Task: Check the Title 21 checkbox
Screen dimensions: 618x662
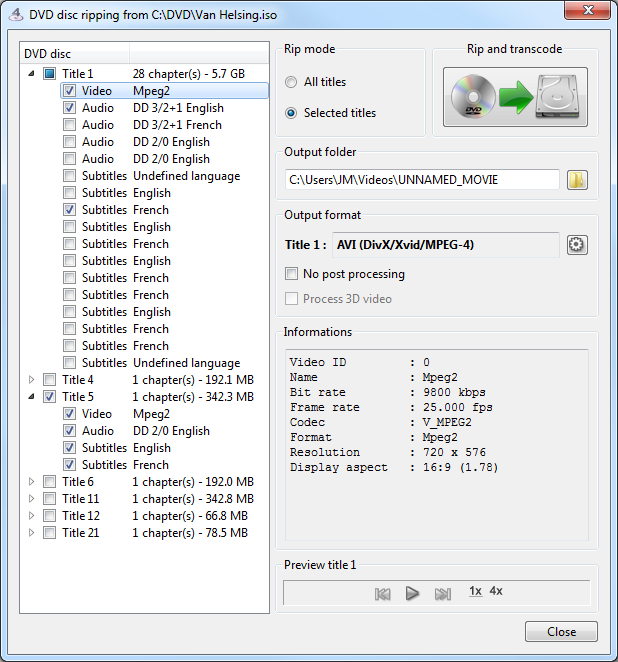Action: (49, 532)
